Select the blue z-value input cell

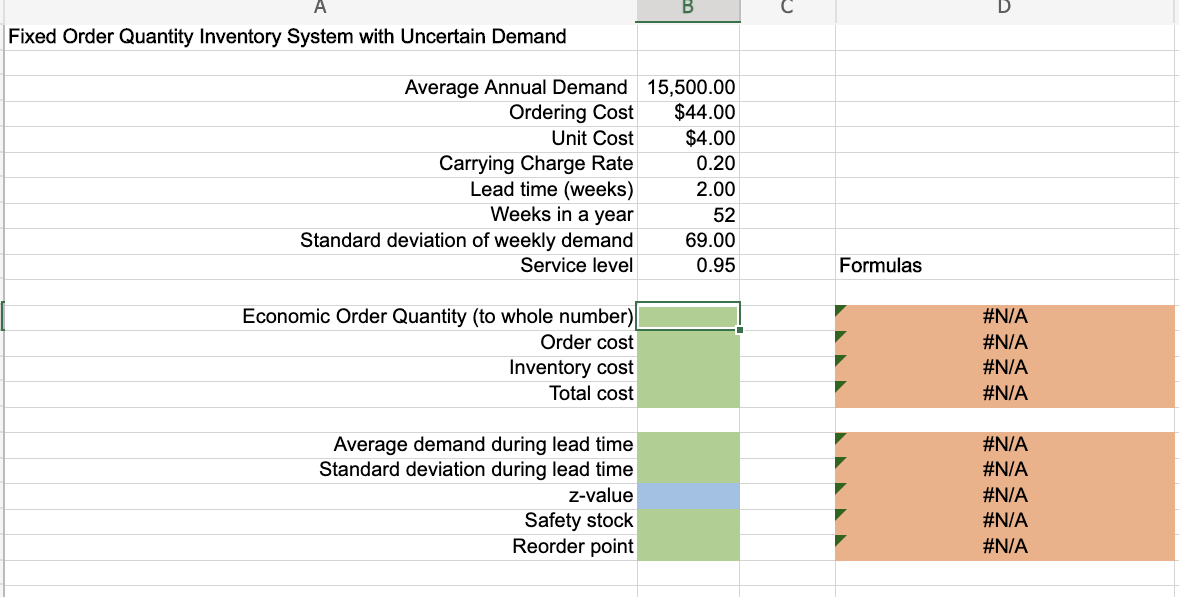coord(687,494)
